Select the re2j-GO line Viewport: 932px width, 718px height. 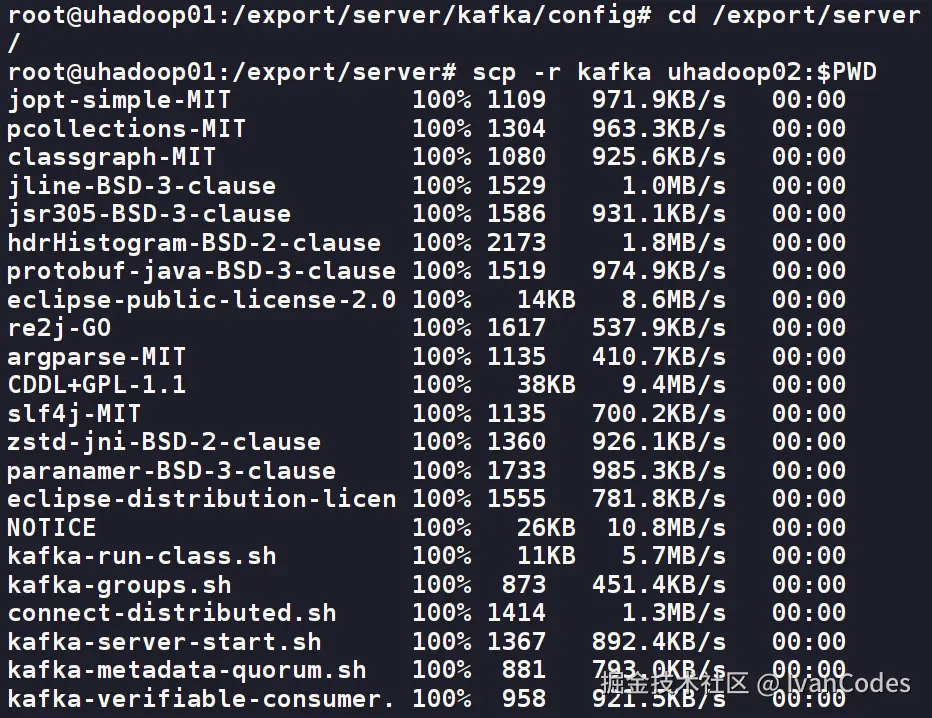tap(59, 328)
